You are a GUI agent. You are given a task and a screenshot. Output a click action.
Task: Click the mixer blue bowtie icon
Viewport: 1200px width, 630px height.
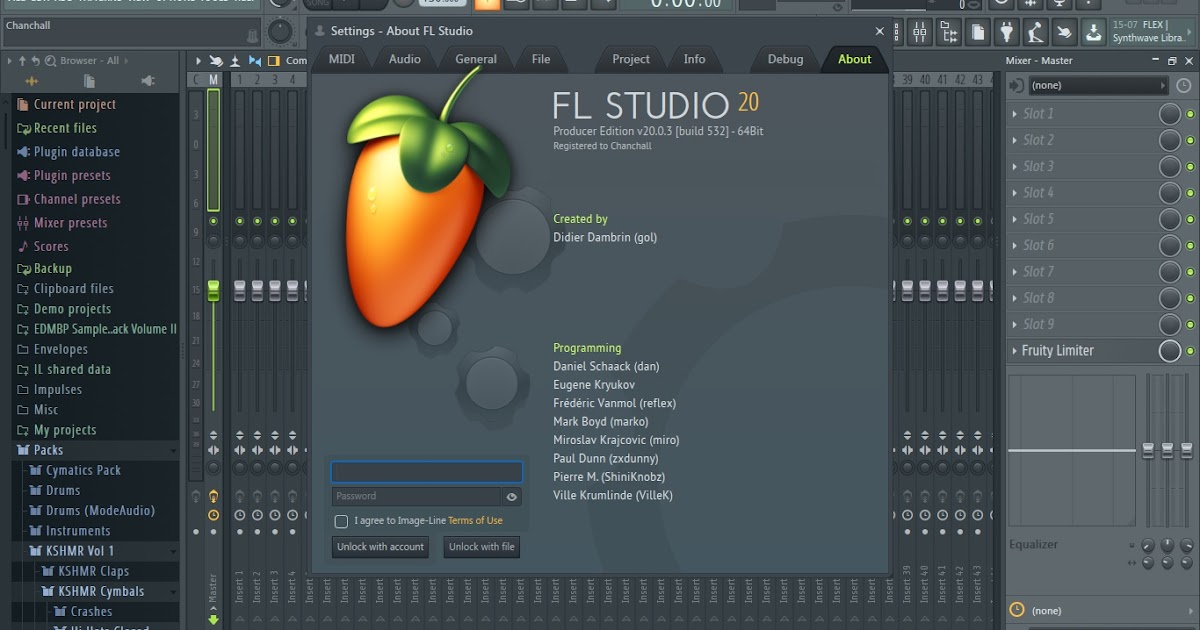[255, 61]
